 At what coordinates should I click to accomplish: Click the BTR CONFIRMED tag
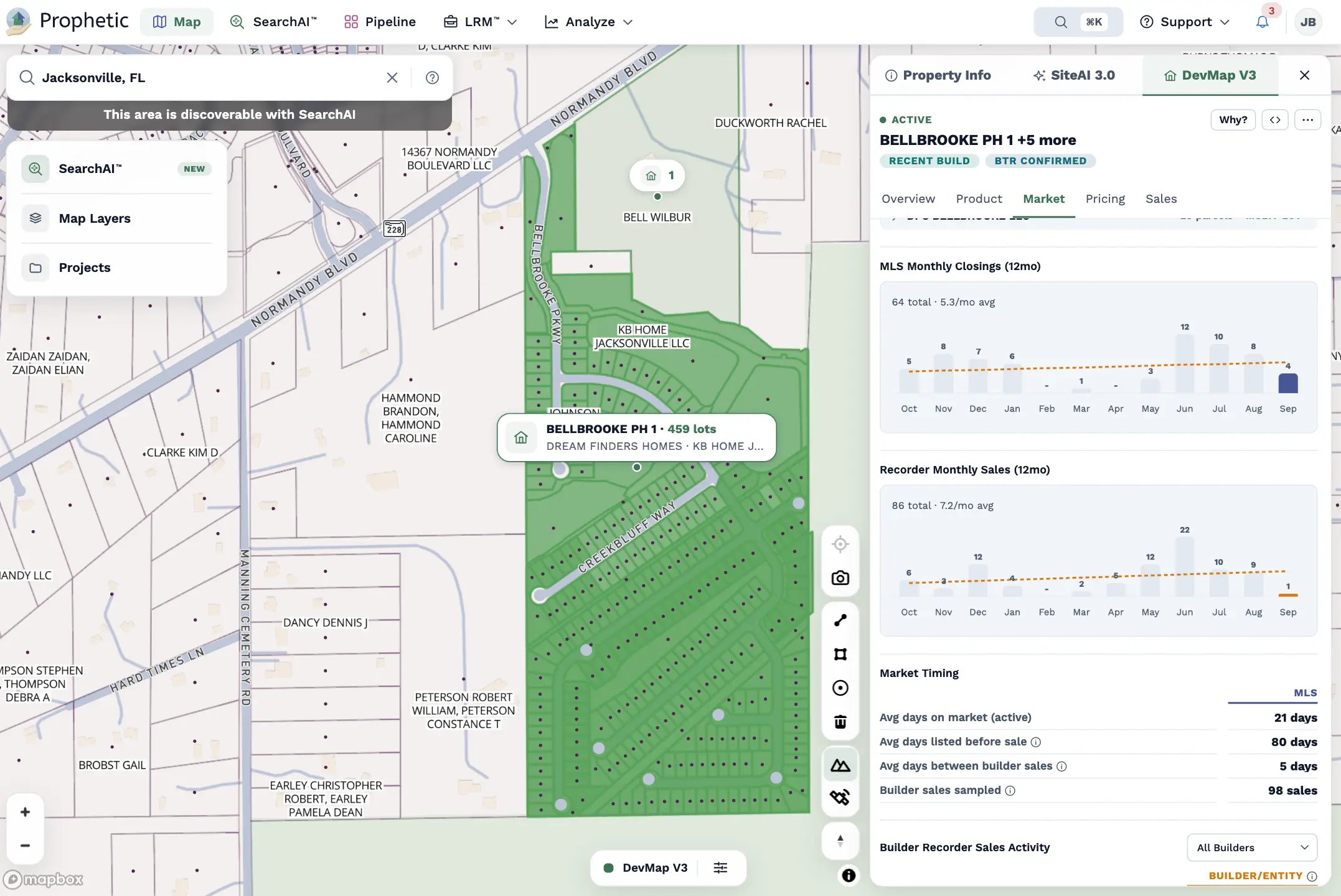click(x=1040, y=161)
